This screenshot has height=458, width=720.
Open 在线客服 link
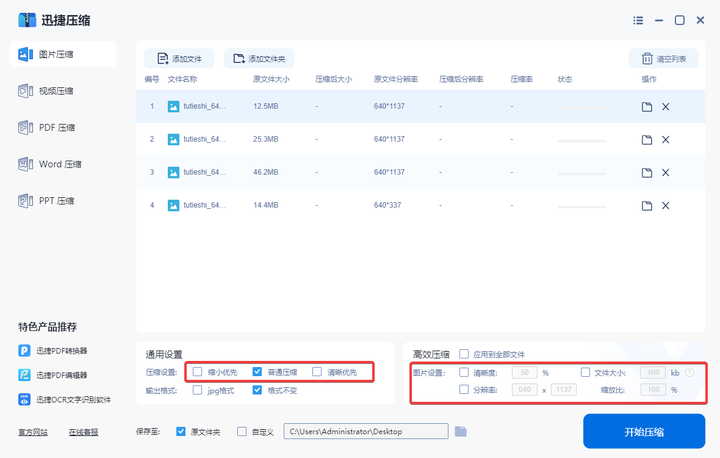click(x=84, y=432)
